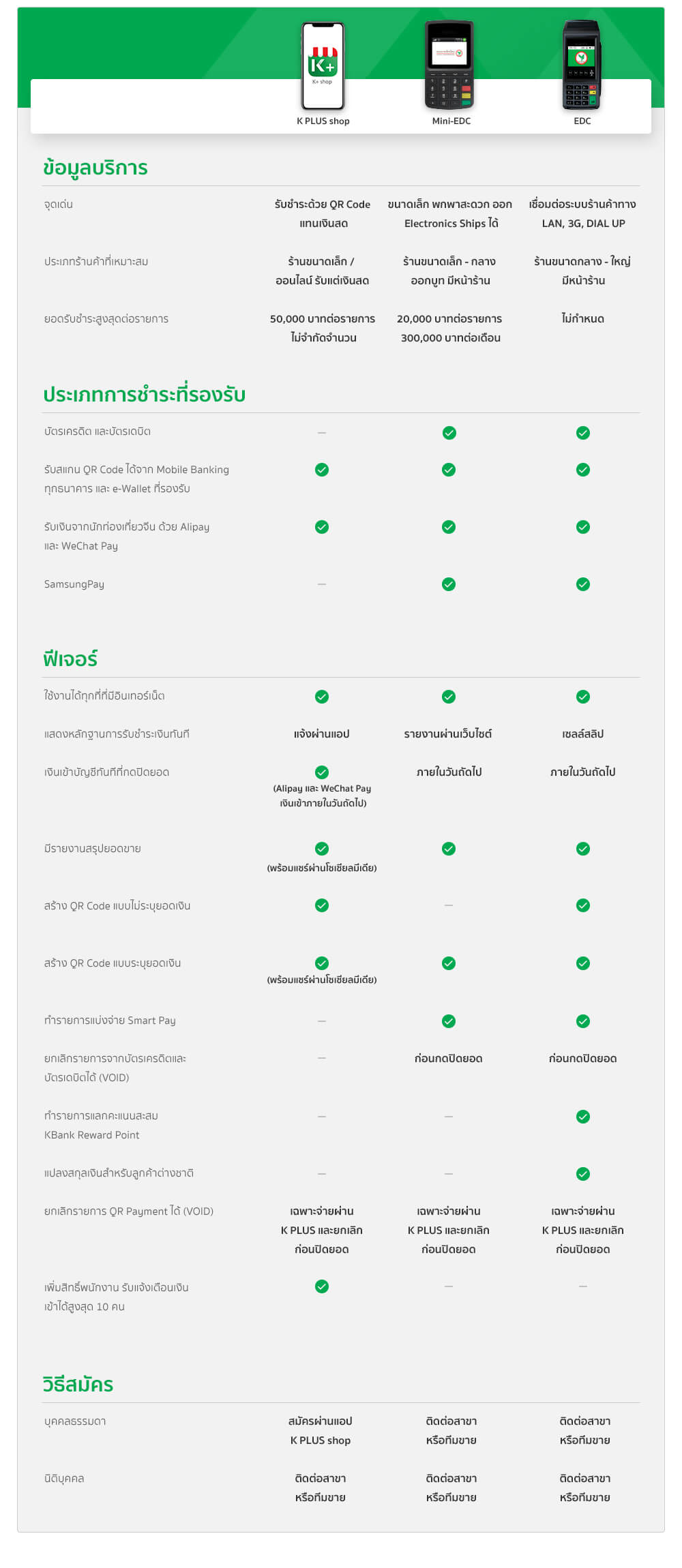
Task: Click the Mini-EDC device image
Action: point(449,65)
